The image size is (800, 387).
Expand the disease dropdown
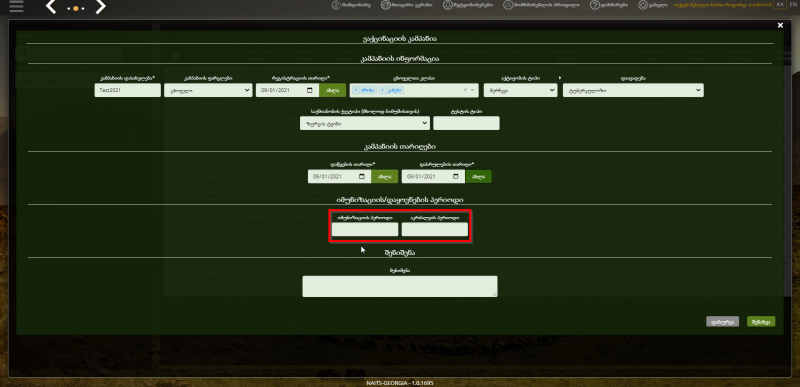(x=633, y=90)
